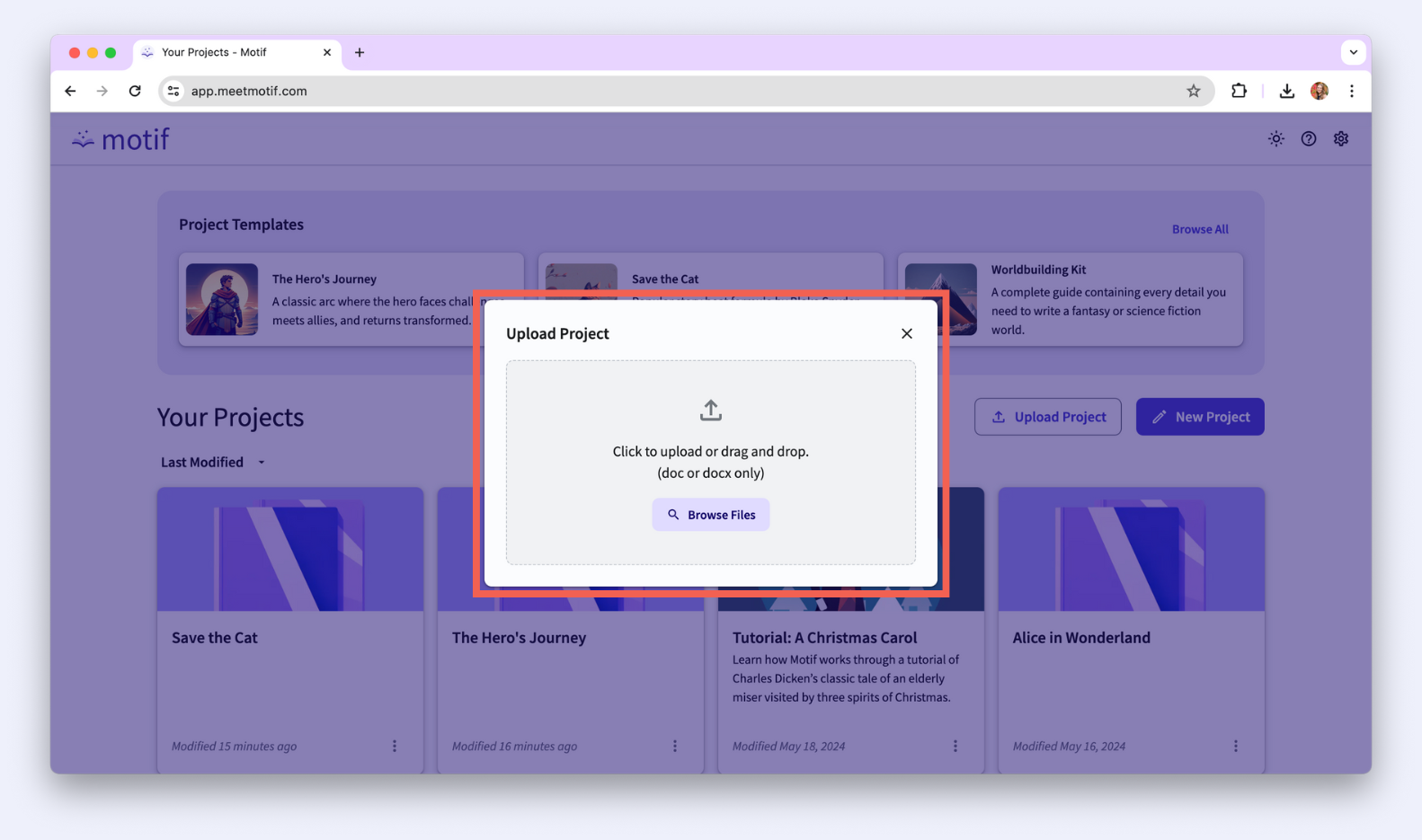Open Save the Cat project options menu

(x=394, y=746)
